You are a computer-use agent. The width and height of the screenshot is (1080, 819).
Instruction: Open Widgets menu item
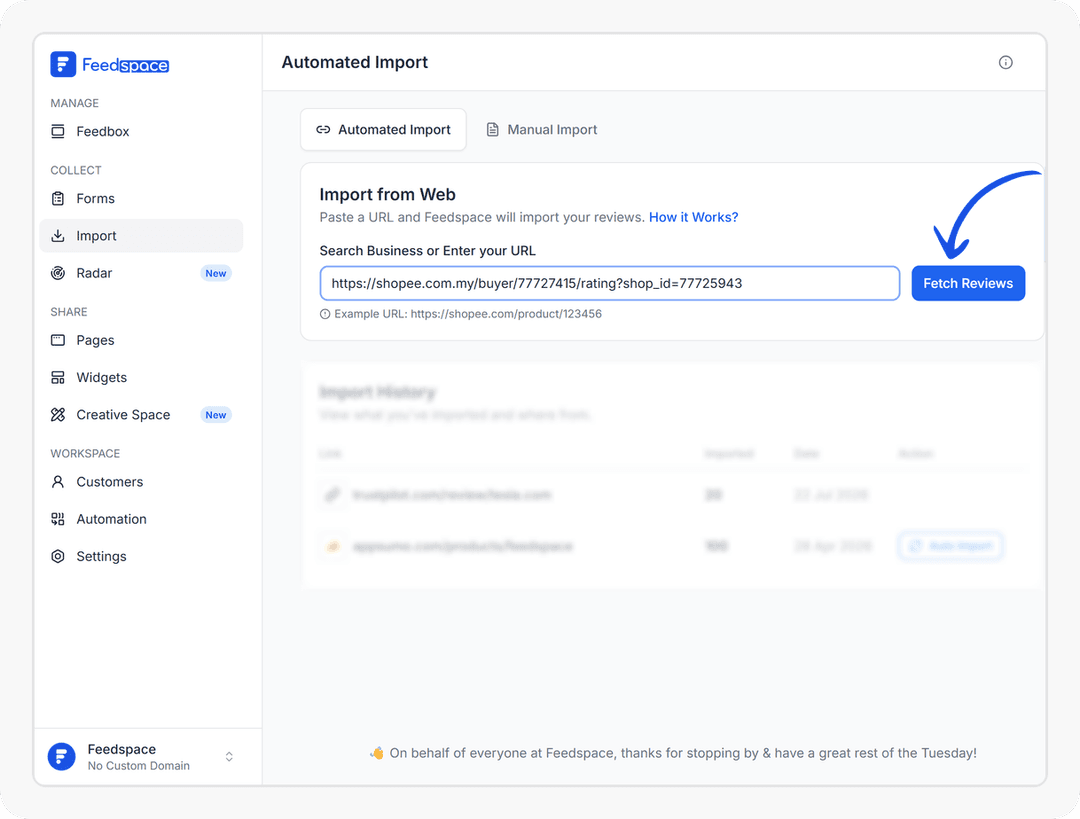(141, 377)
